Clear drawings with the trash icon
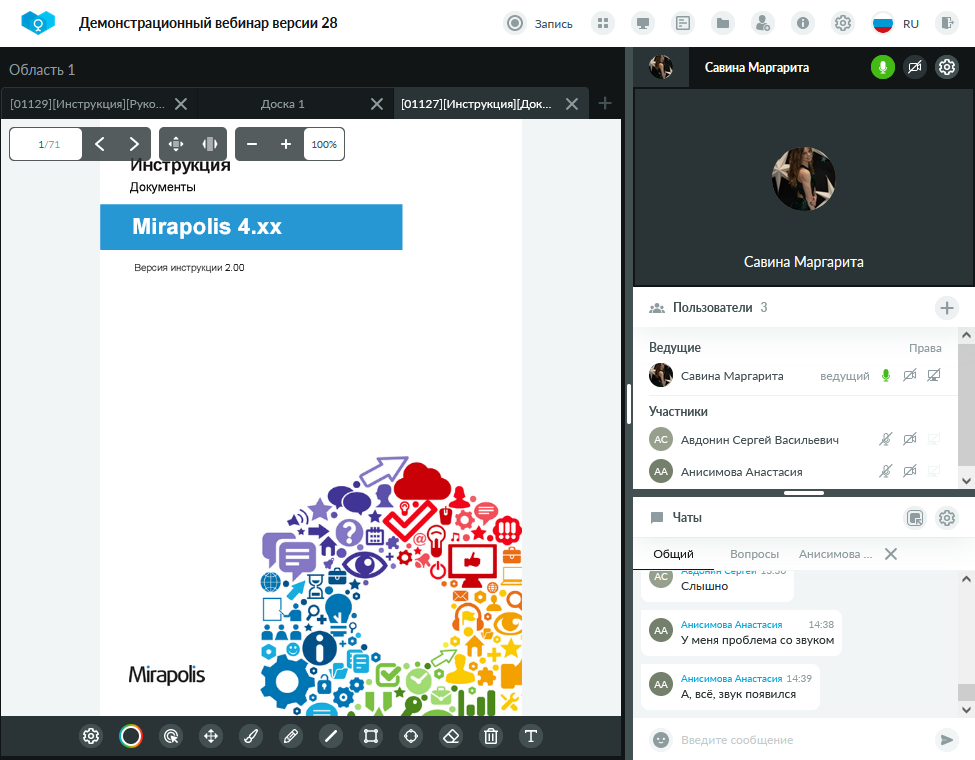Image resolution: width=975 pixels, height=760 pixels. pos(491,736)
